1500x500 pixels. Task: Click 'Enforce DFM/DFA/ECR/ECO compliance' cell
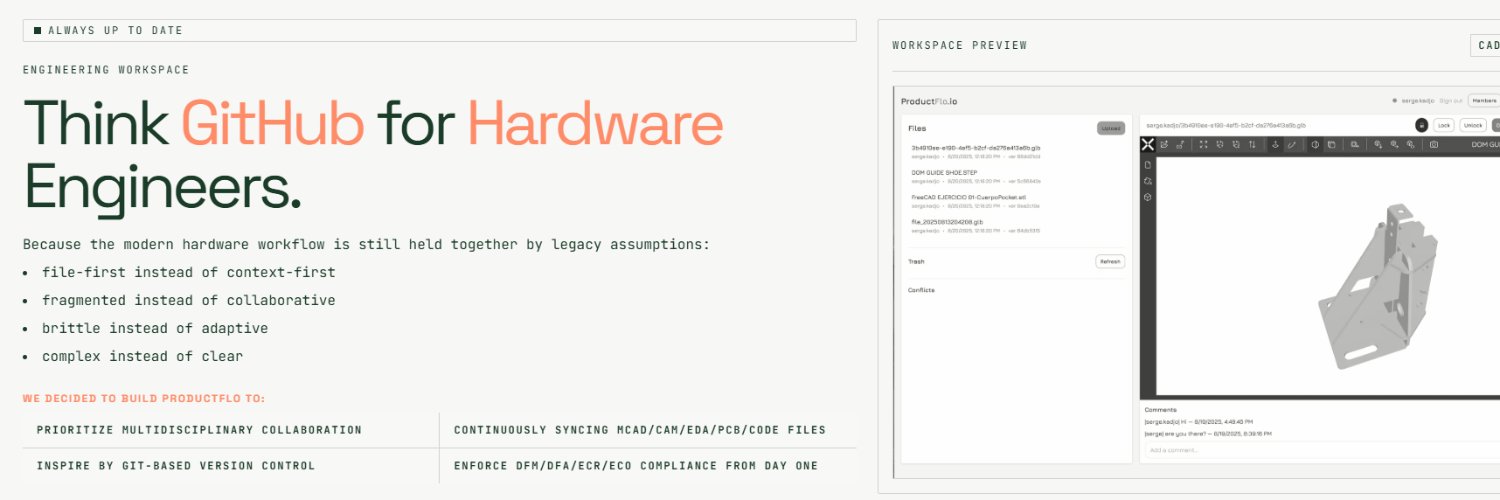pos(648,466)
